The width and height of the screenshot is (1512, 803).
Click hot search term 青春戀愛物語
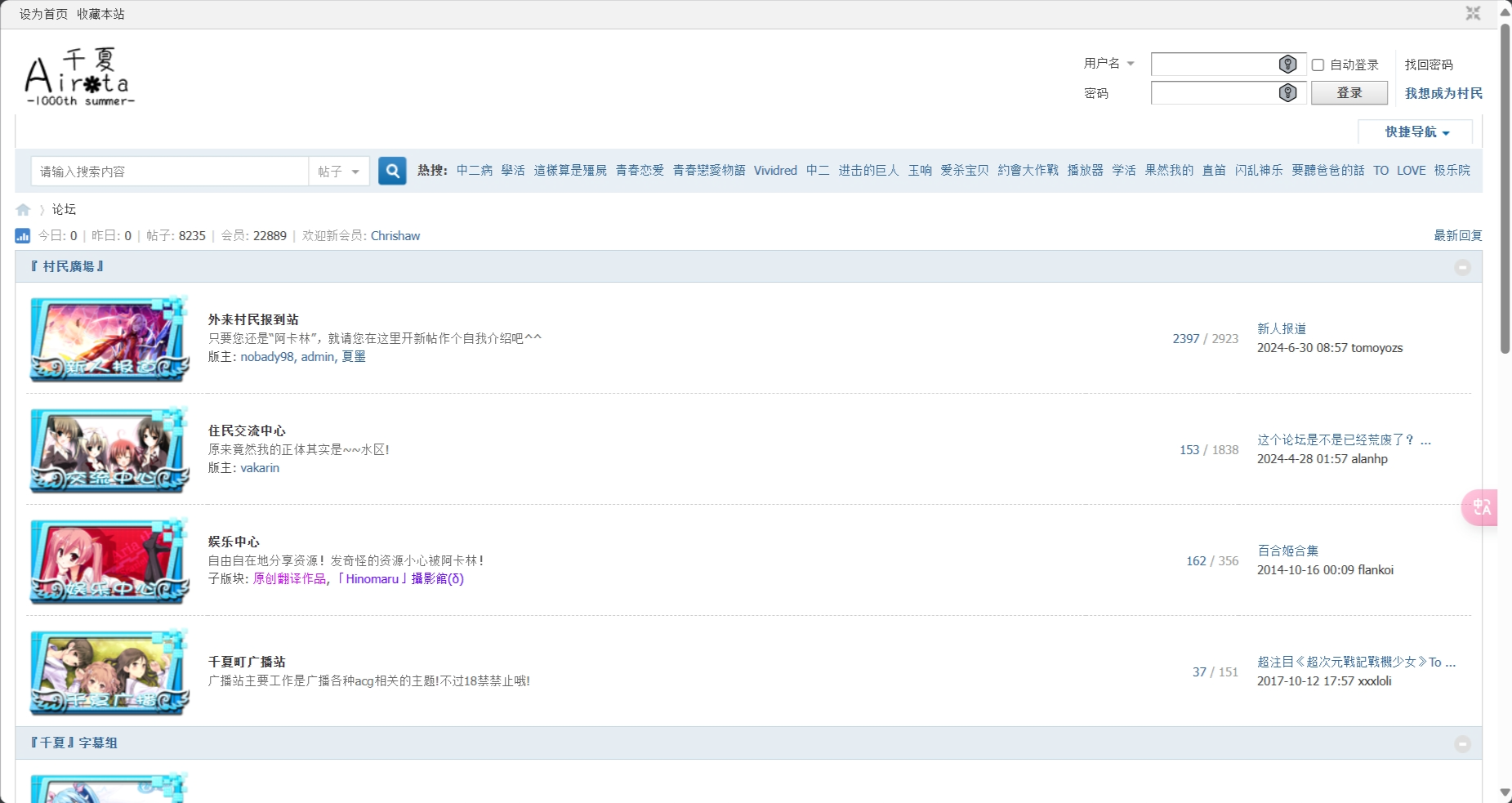[709, 170]
